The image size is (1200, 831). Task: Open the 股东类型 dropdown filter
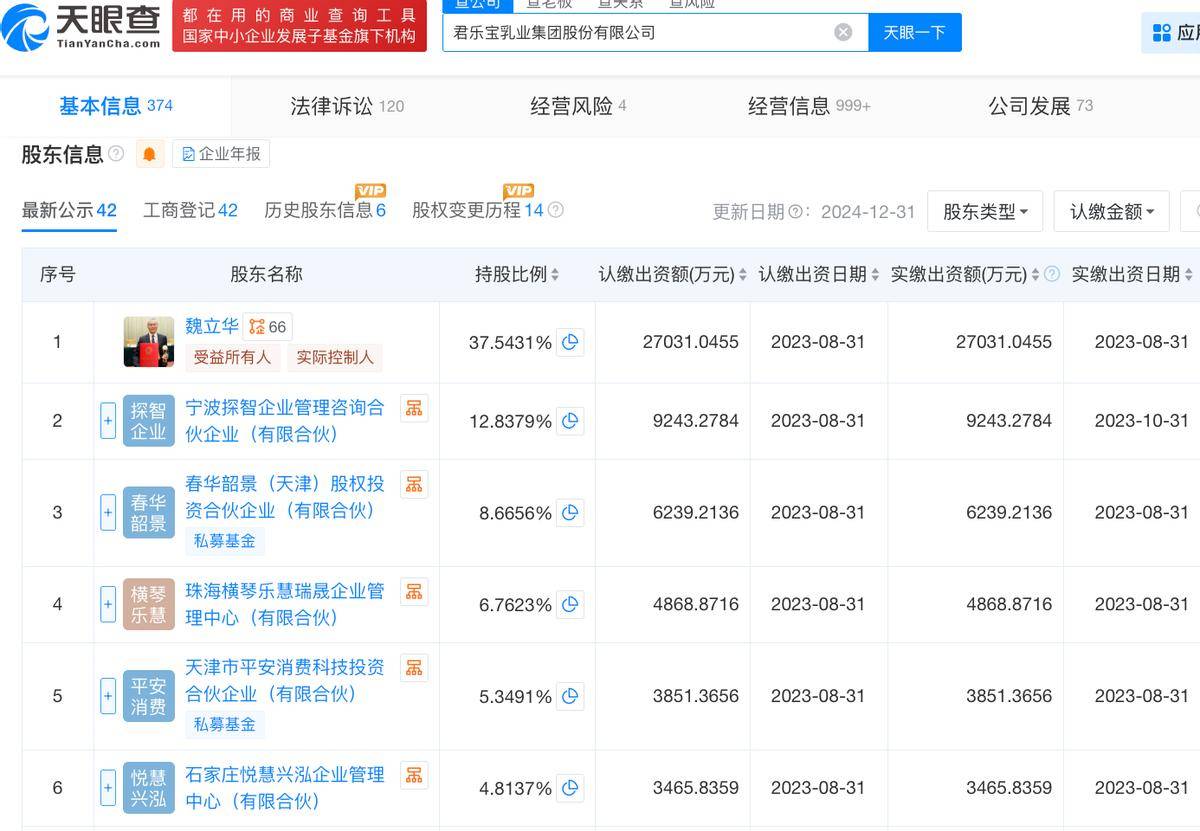(985, 212)
